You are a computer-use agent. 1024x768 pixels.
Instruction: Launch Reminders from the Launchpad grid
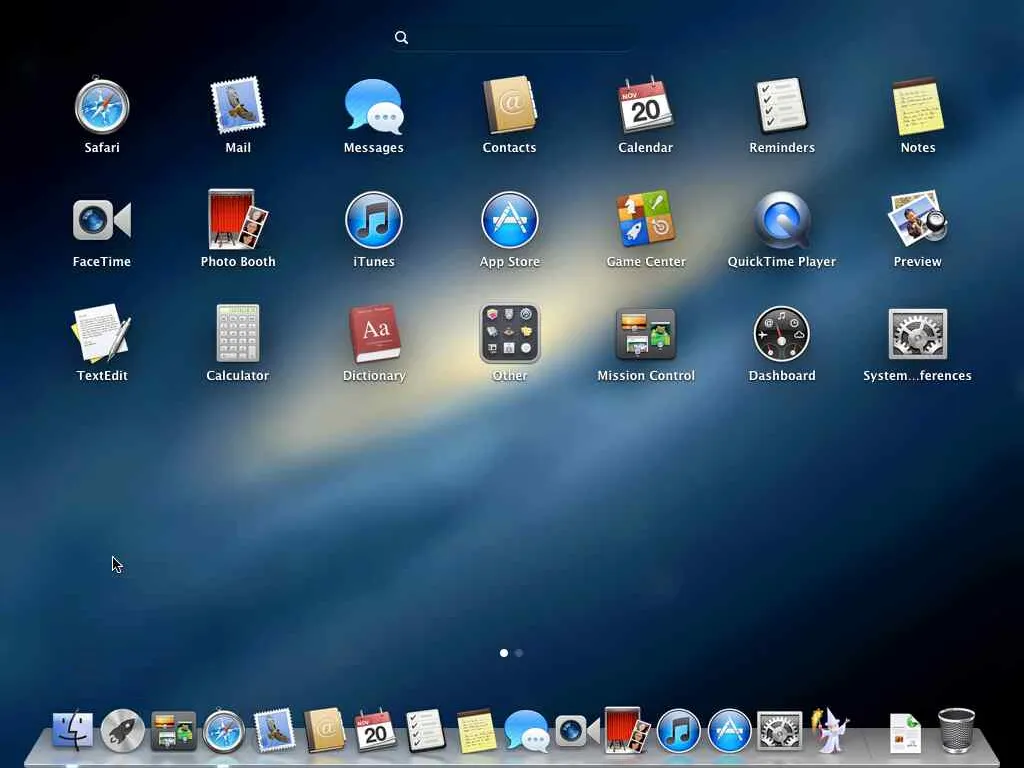[x=782, y=106]
